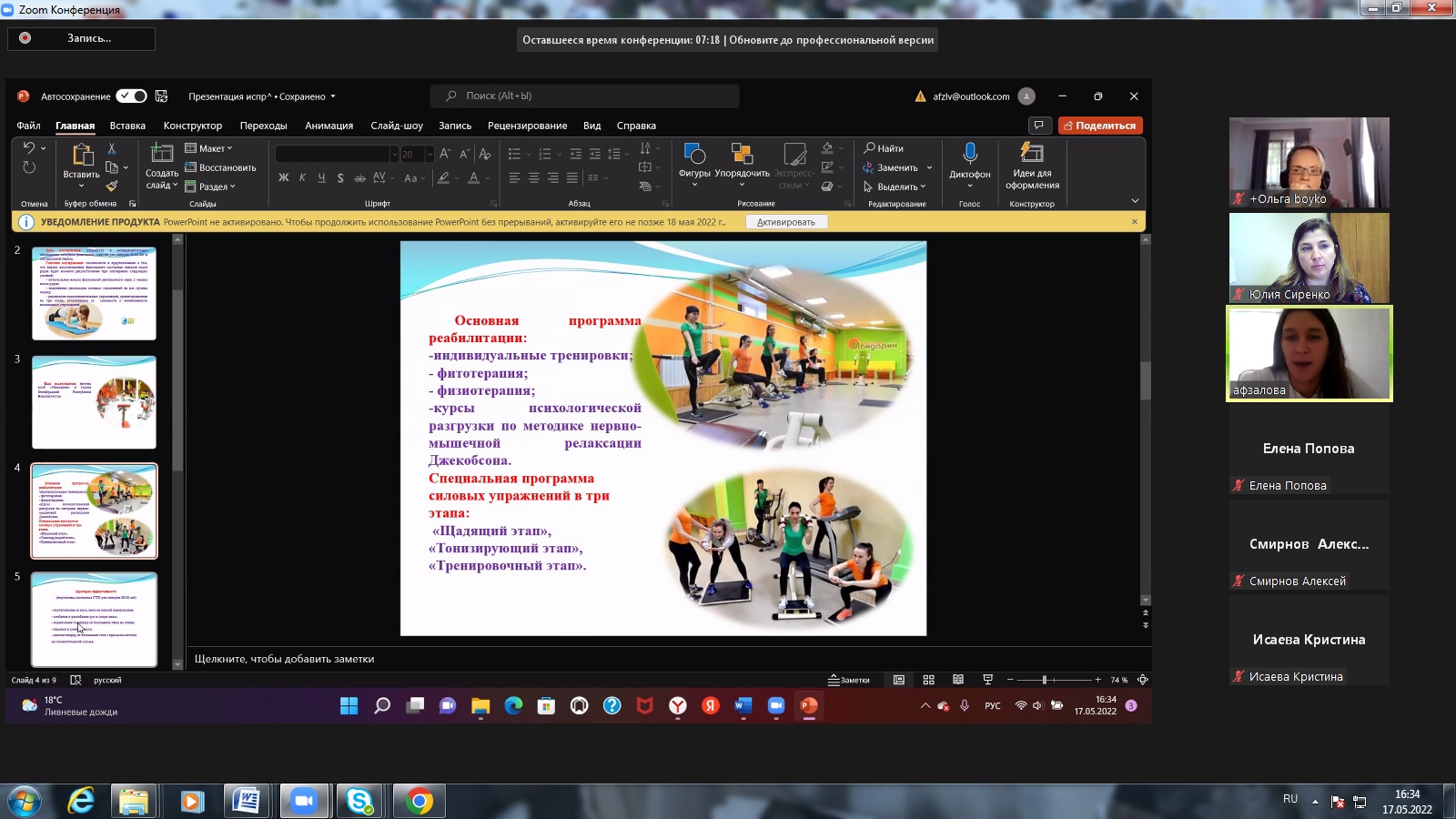The width and height of the screenshot is (1456, 819).
Task: Open the Раздел dropdown
Action: [x=210, y=187]
